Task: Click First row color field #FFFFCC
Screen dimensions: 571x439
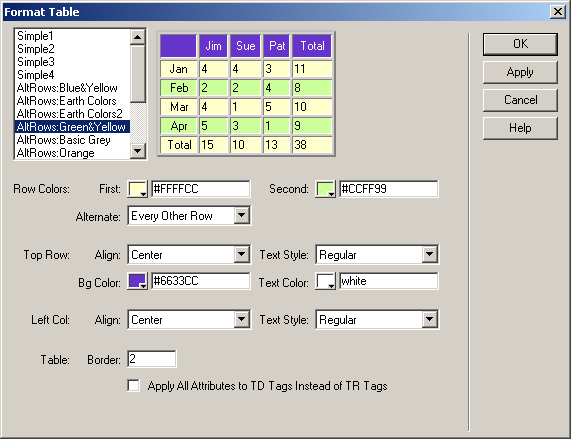Action: (201, 189)
